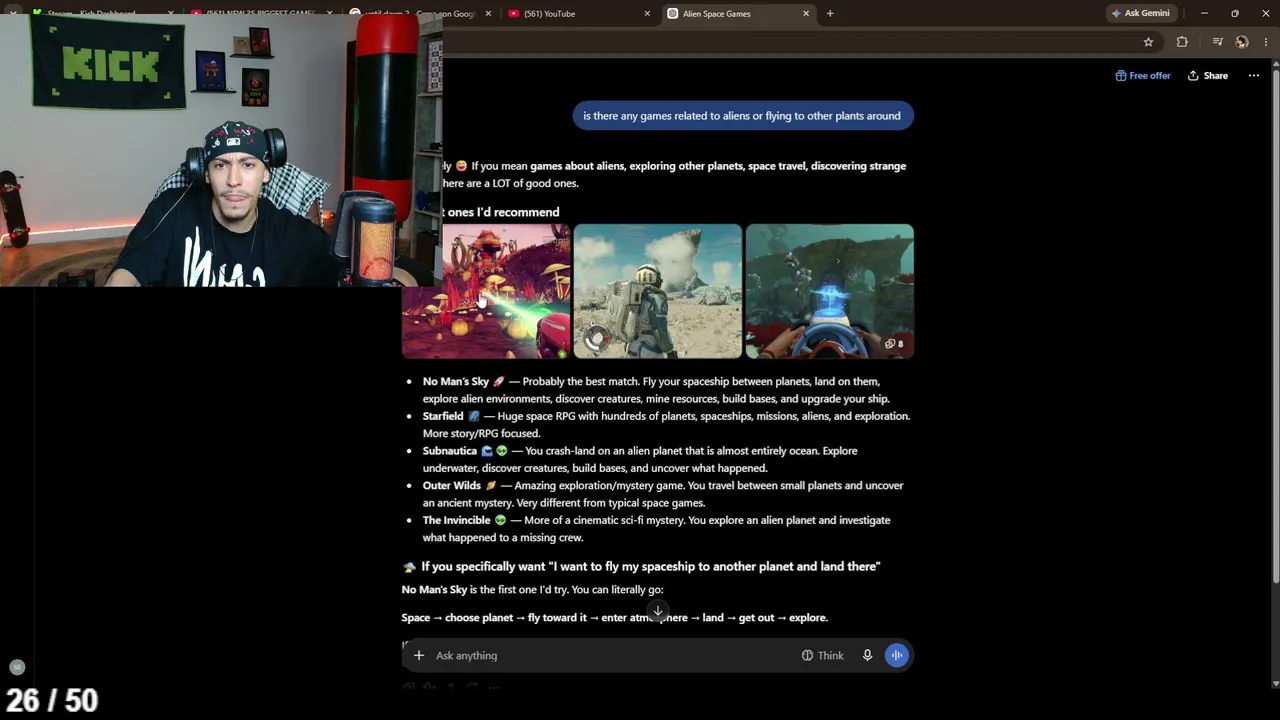This screenshot has height=720, width=1280.
Task: Click the Free offer link
Action: coord(1143,76)
